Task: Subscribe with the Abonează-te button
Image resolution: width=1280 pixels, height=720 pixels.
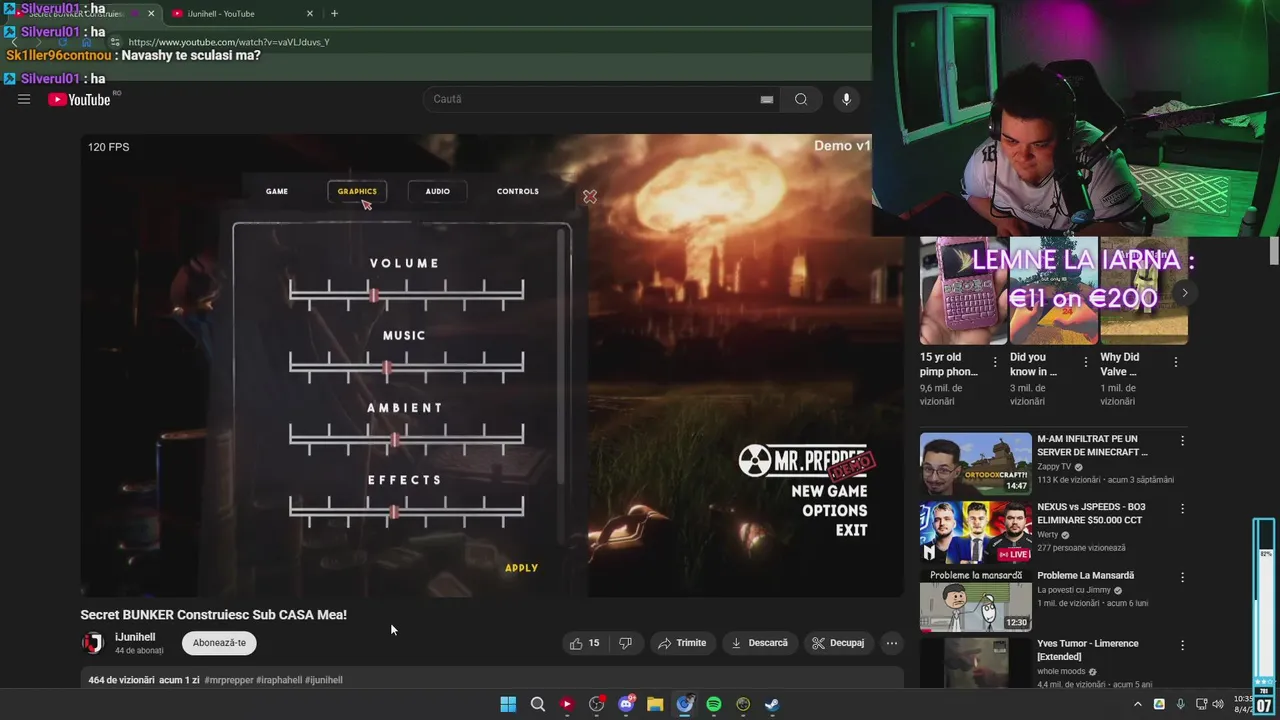Action: (219, 643)
